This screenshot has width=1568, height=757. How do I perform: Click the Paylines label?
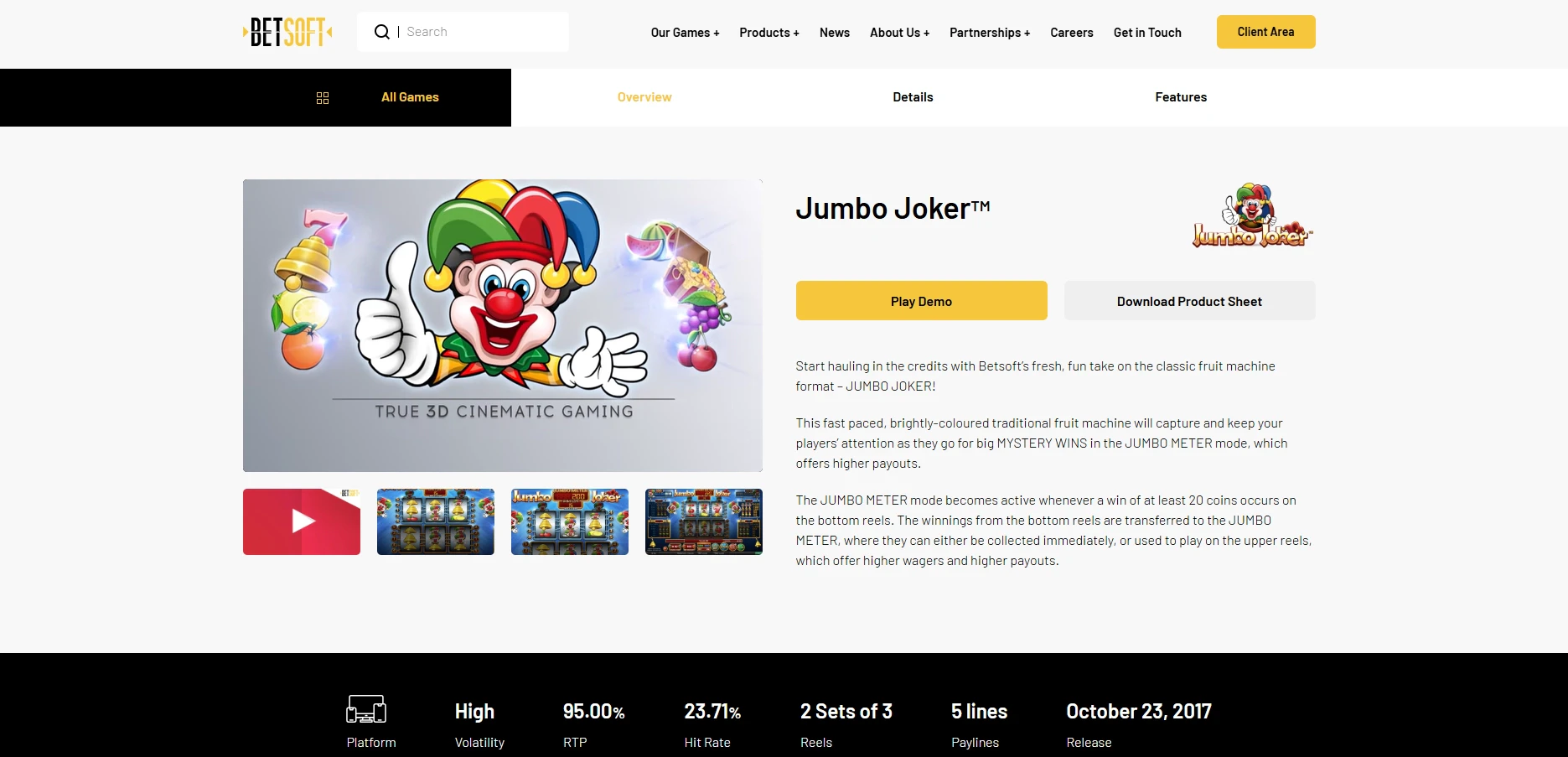(975, 743)
